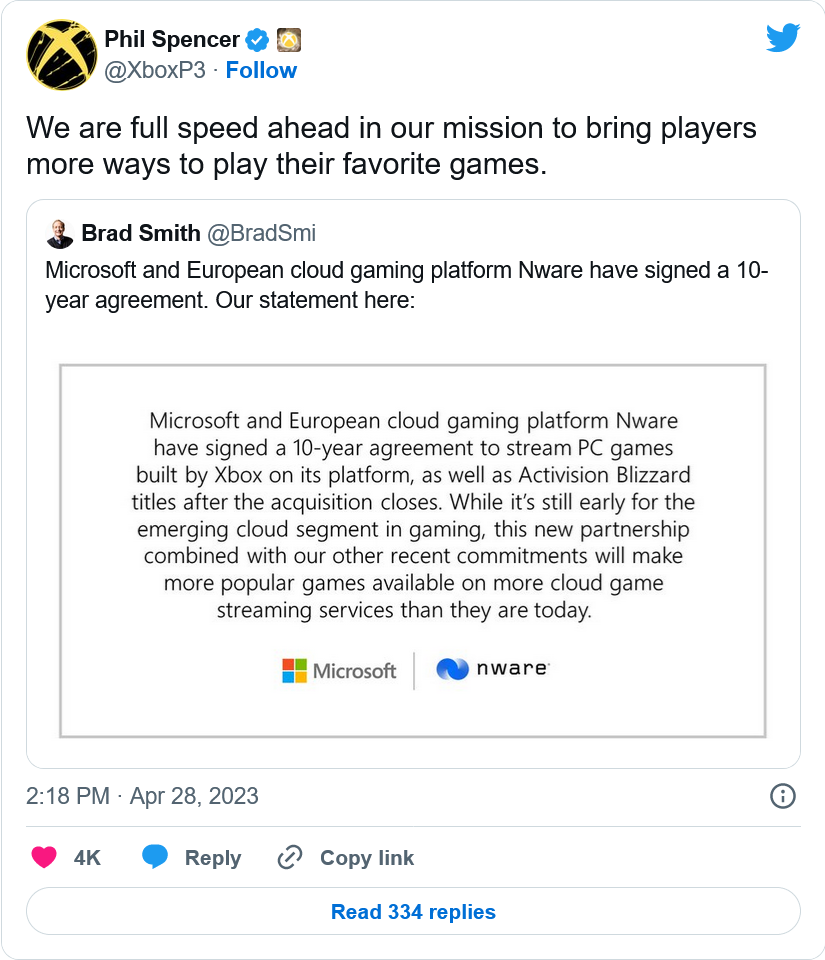Image resolution: width=825 pixels, height=960 pixels.
Task: Open the tweet info icon
Action: (x=782, y=796)
